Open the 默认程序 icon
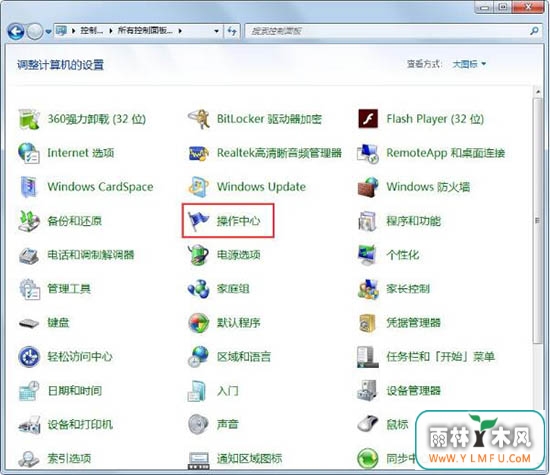Image resolution: width=550 pixels, height=475 pixels. [x=199, y=323]
